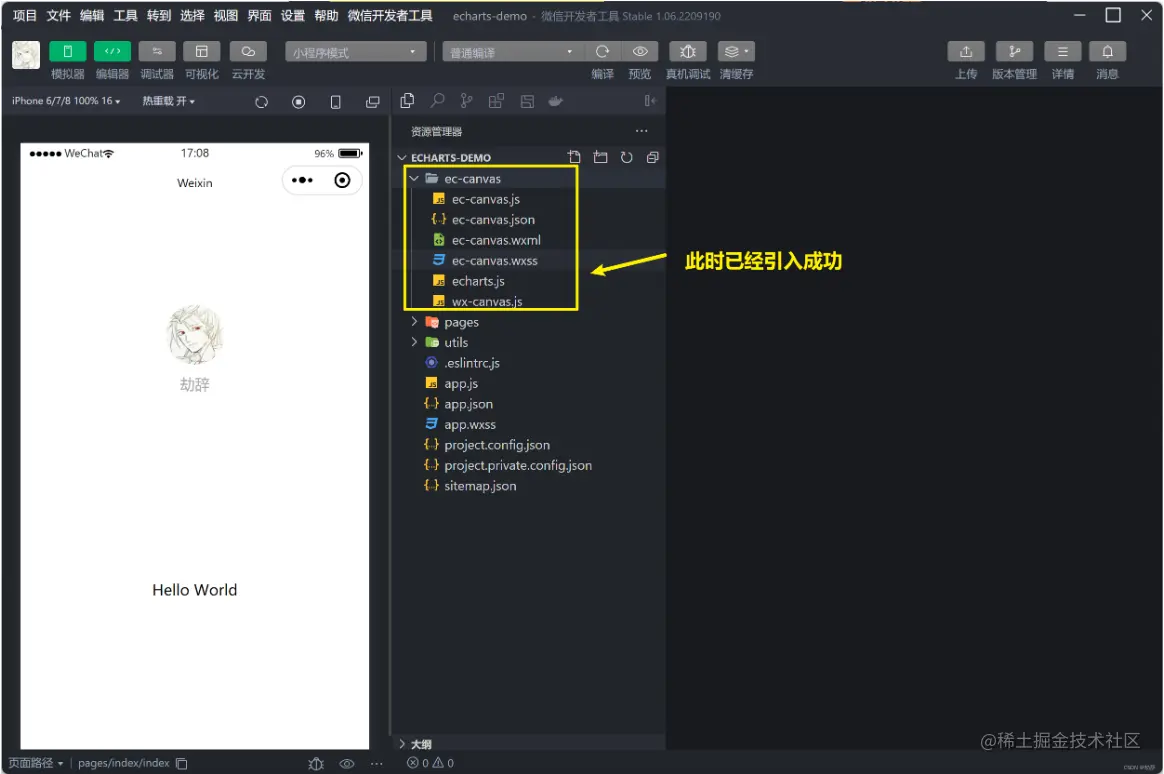This screenshot has width=1164, height=774.
Task: Toggle the Visualization (可视化) panel button
Action: tap(201, 51)
